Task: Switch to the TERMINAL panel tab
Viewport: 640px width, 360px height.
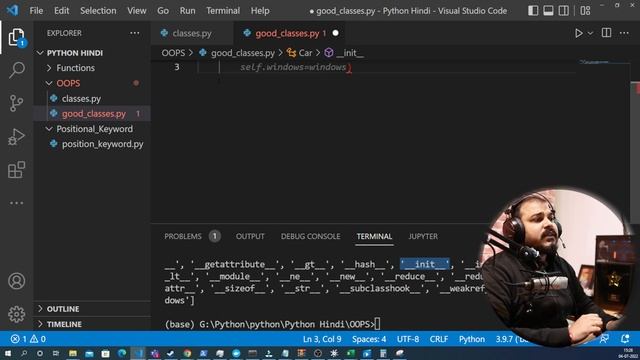Action: click(374, 236)
